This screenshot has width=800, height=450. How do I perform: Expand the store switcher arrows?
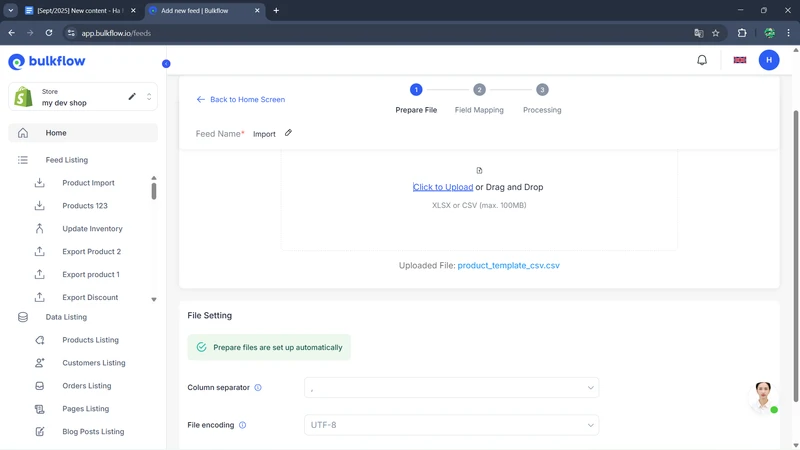(x=149, y=97)
